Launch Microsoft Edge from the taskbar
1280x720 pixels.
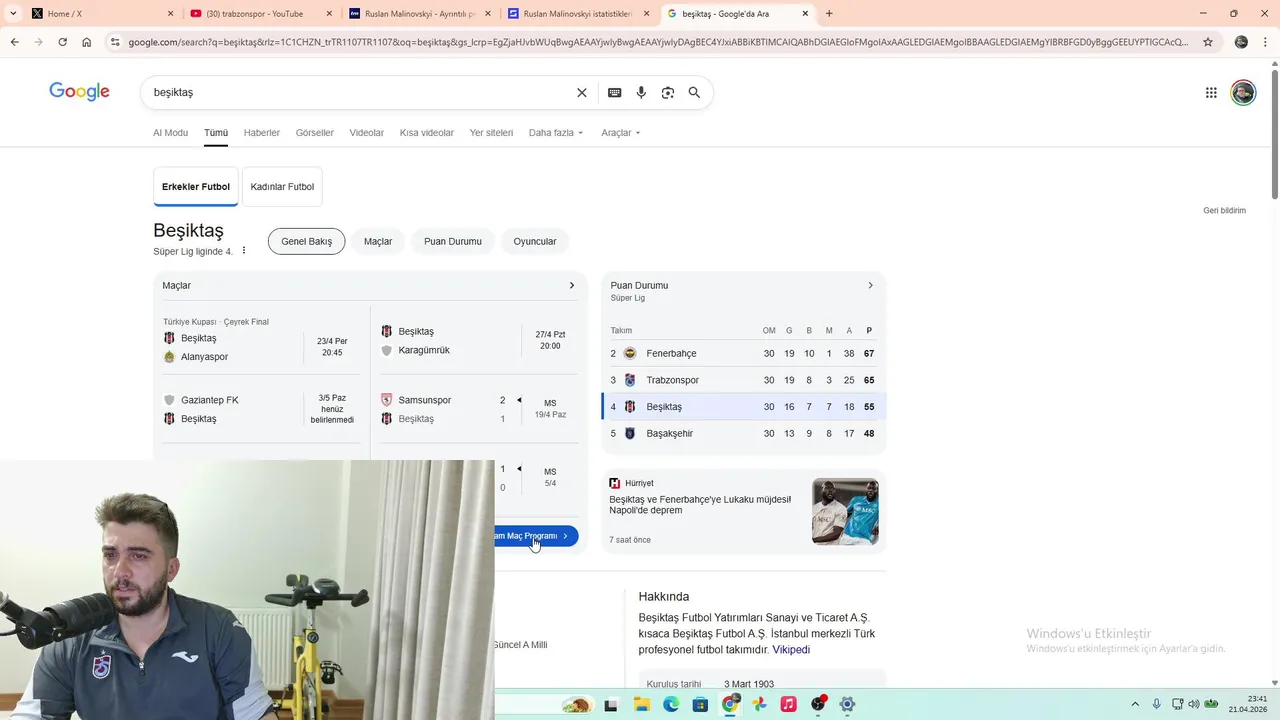coord(671,704)
